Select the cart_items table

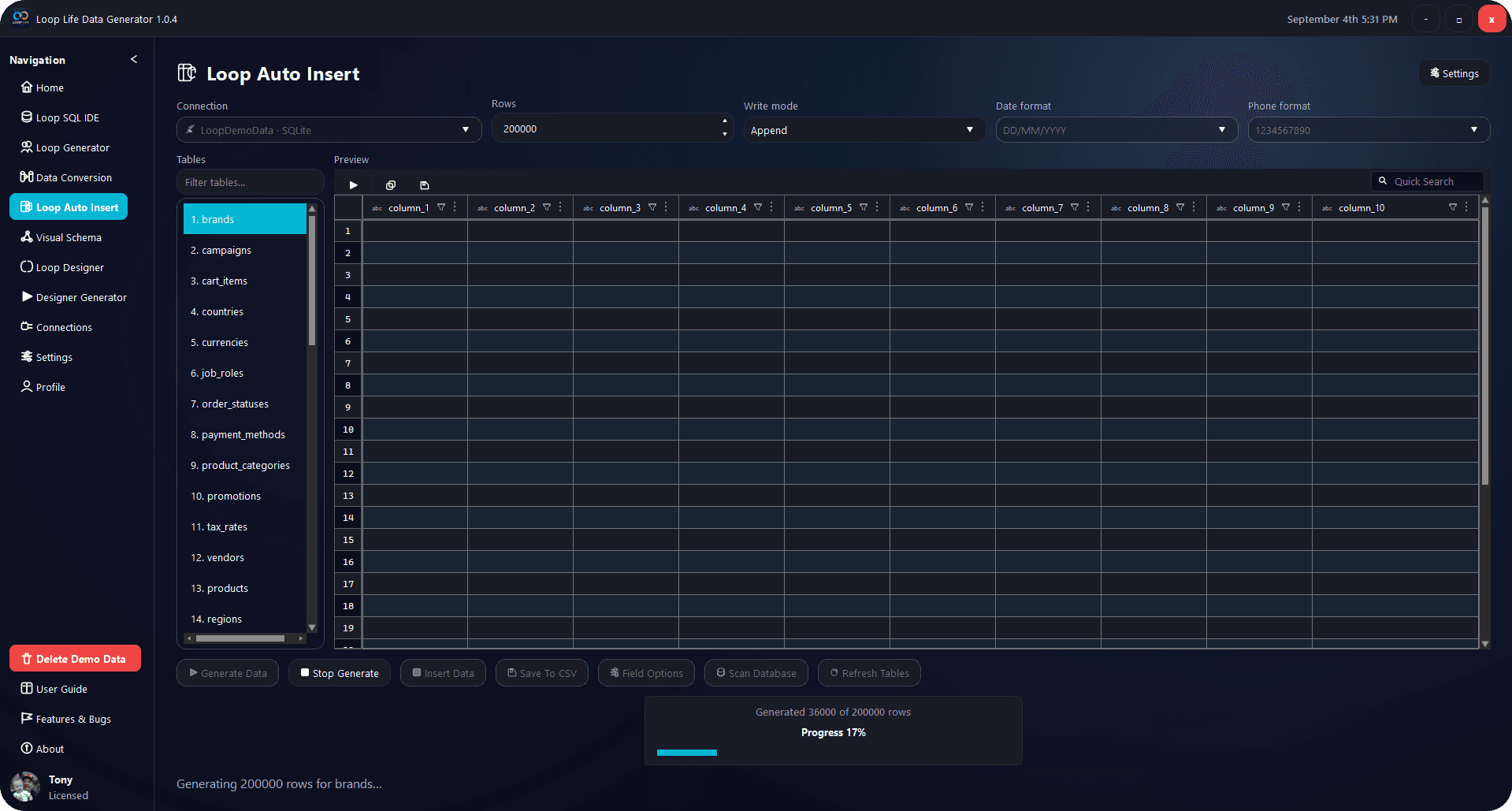pos(244,281)
